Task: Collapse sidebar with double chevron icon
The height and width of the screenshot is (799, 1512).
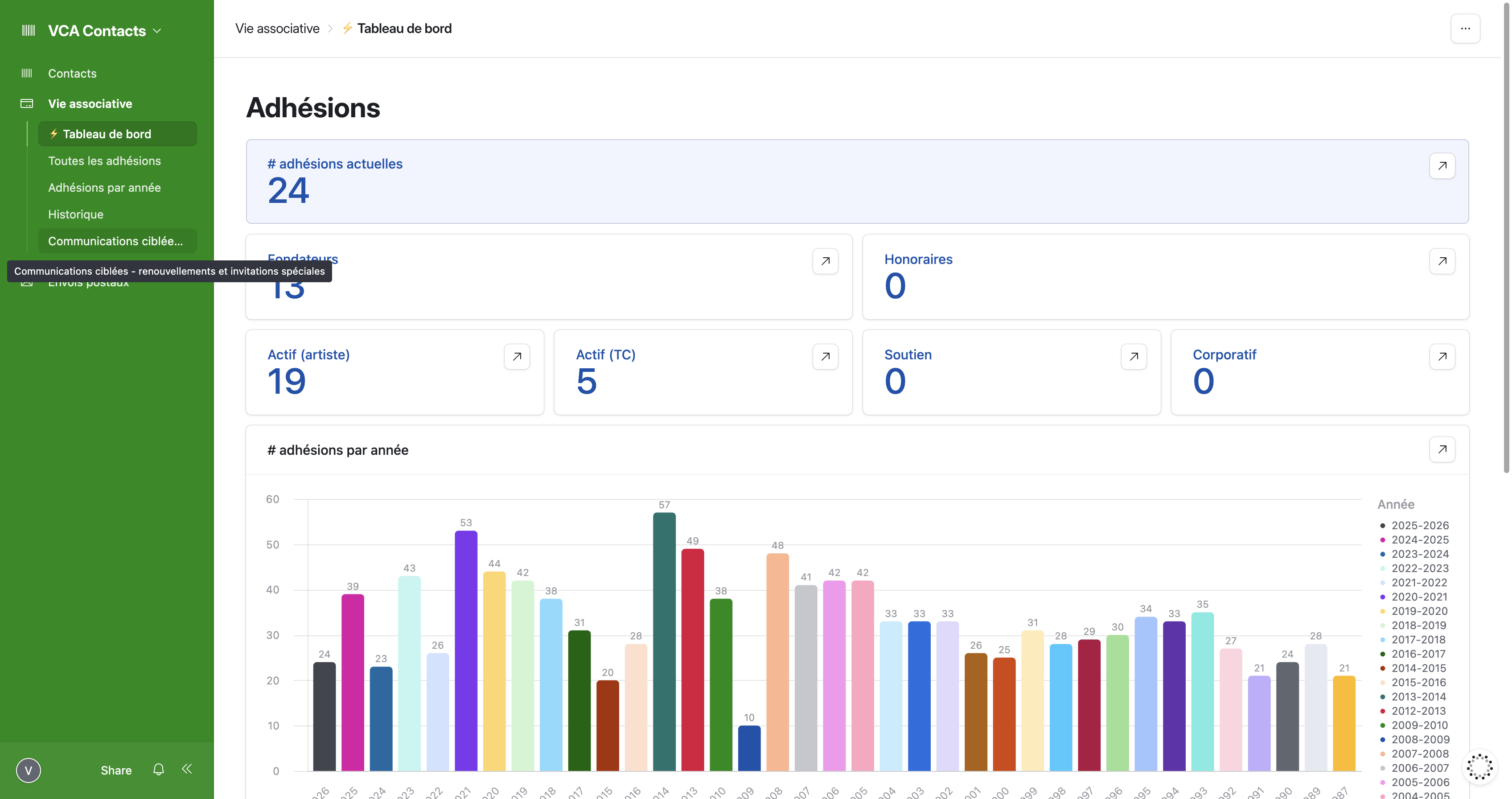Action: [x=187, y=769]
